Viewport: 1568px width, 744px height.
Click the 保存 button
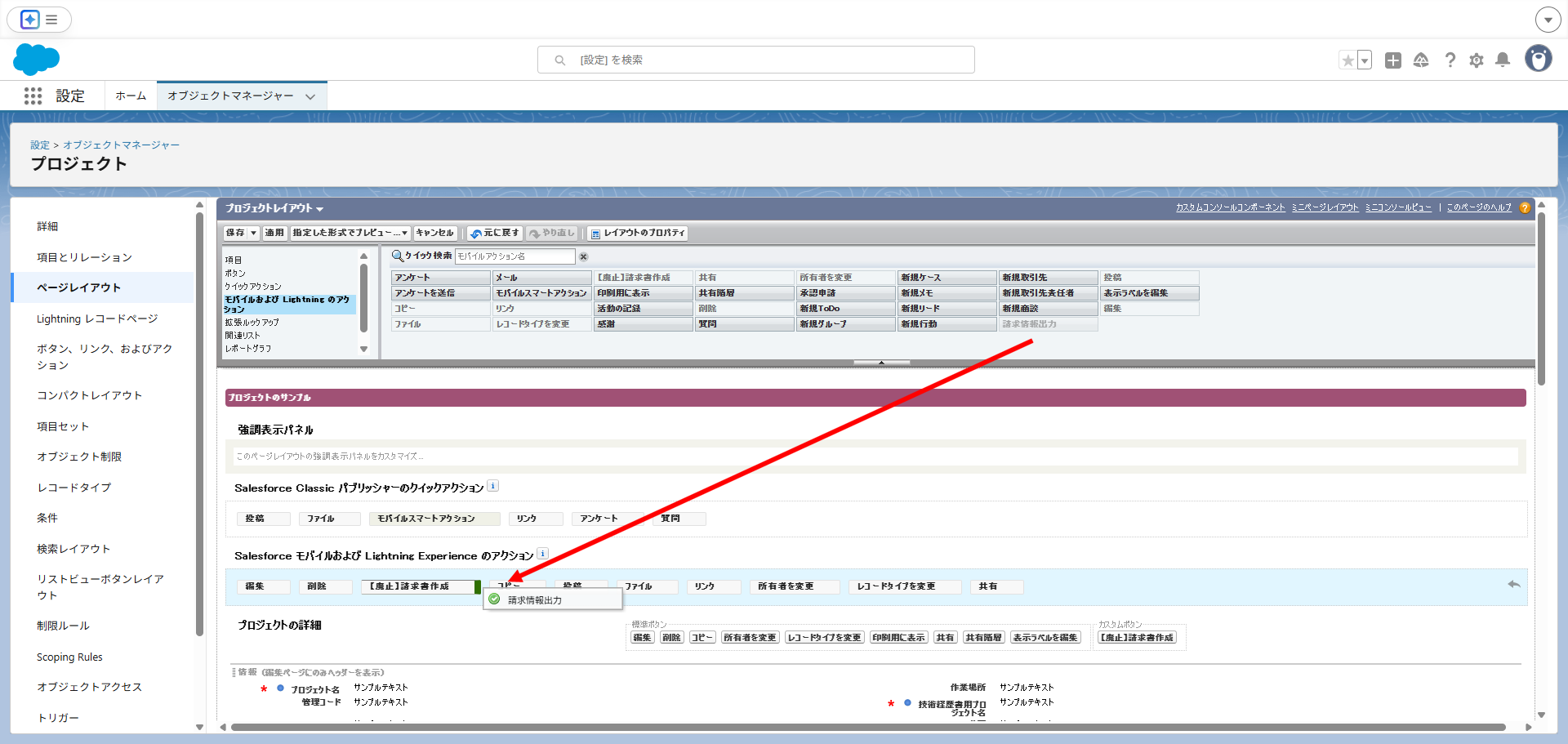(x=235, y=233)
